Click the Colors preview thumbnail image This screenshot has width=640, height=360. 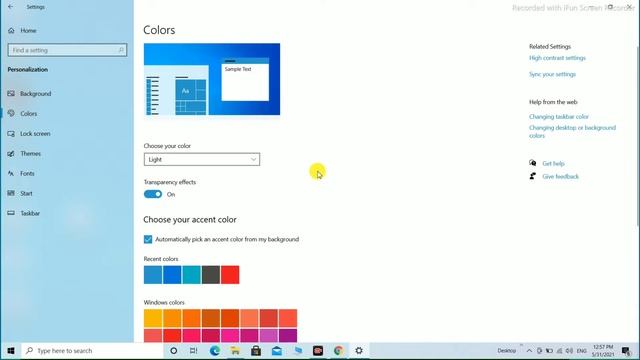(x=212, y=79)
